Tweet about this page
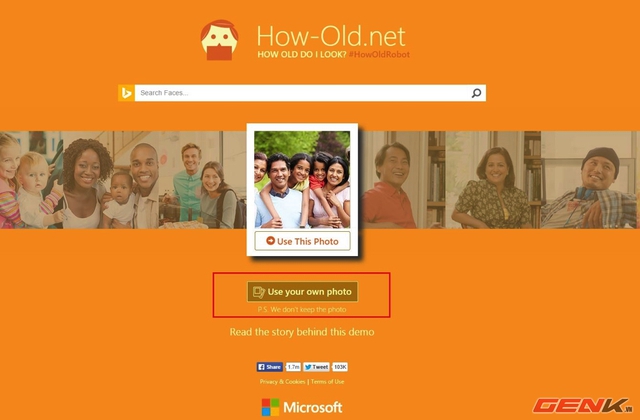 point(316,367)
